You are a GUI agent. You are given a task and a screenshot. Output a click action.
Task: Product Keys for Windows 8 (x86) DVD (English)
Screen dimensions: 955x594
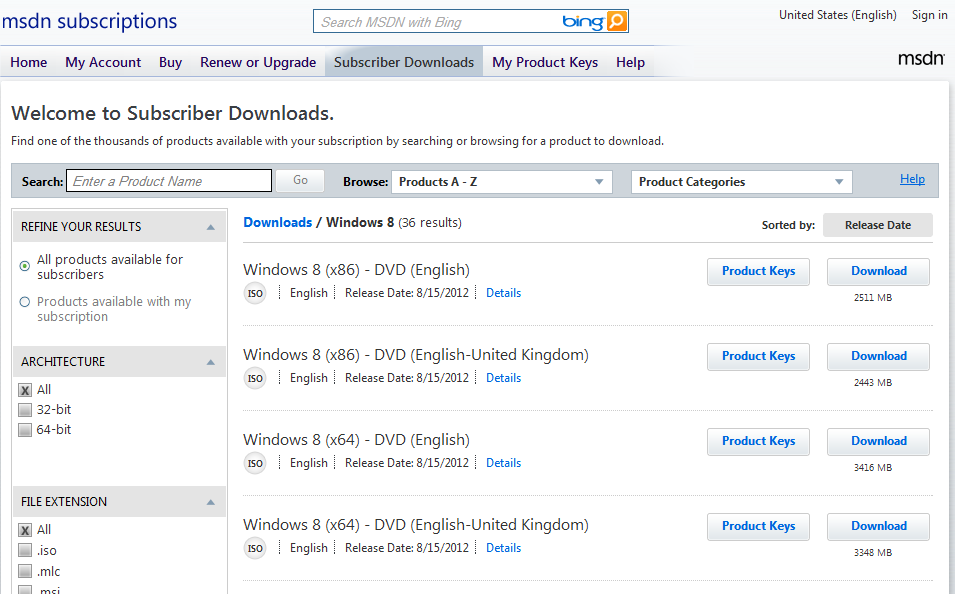click(758, 272)
